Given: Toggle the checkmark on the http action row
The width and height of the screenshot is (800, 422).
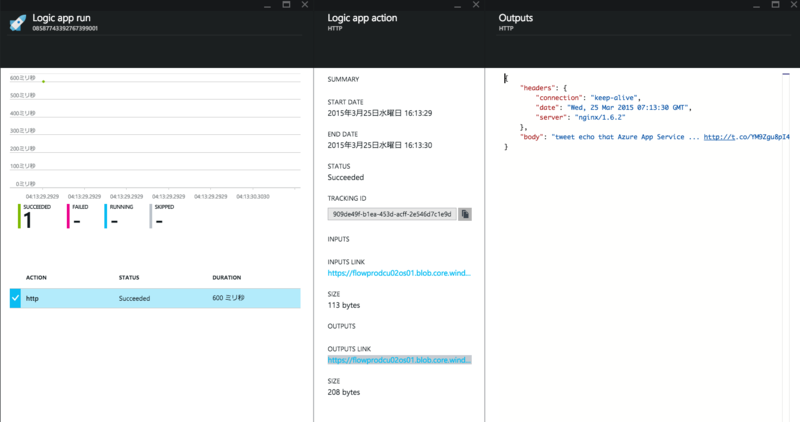Looking at the screenshot, I should tap(15, 298).
